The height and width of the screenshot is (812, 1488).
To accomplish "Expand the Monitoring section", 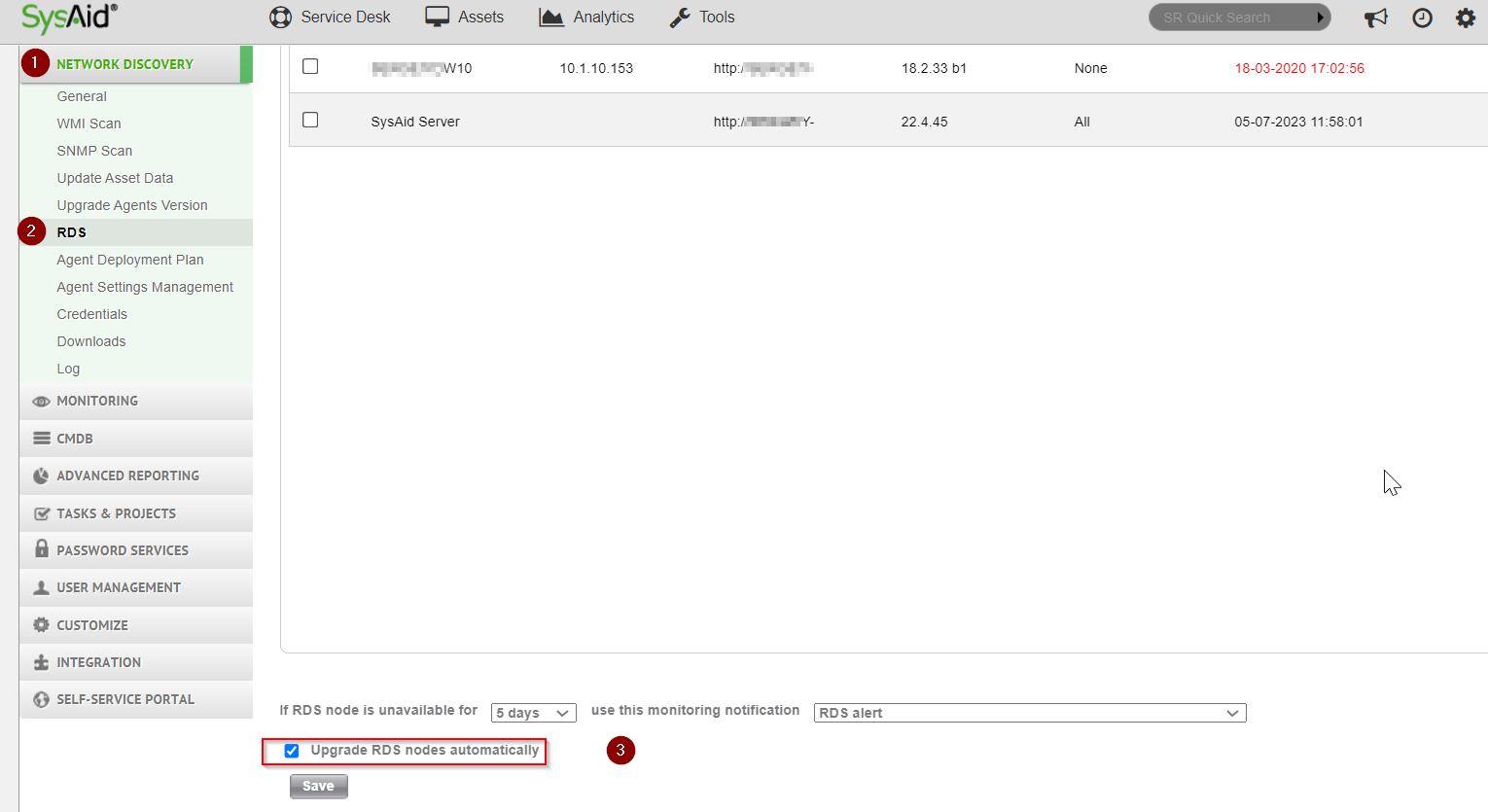I will (136, 402).
